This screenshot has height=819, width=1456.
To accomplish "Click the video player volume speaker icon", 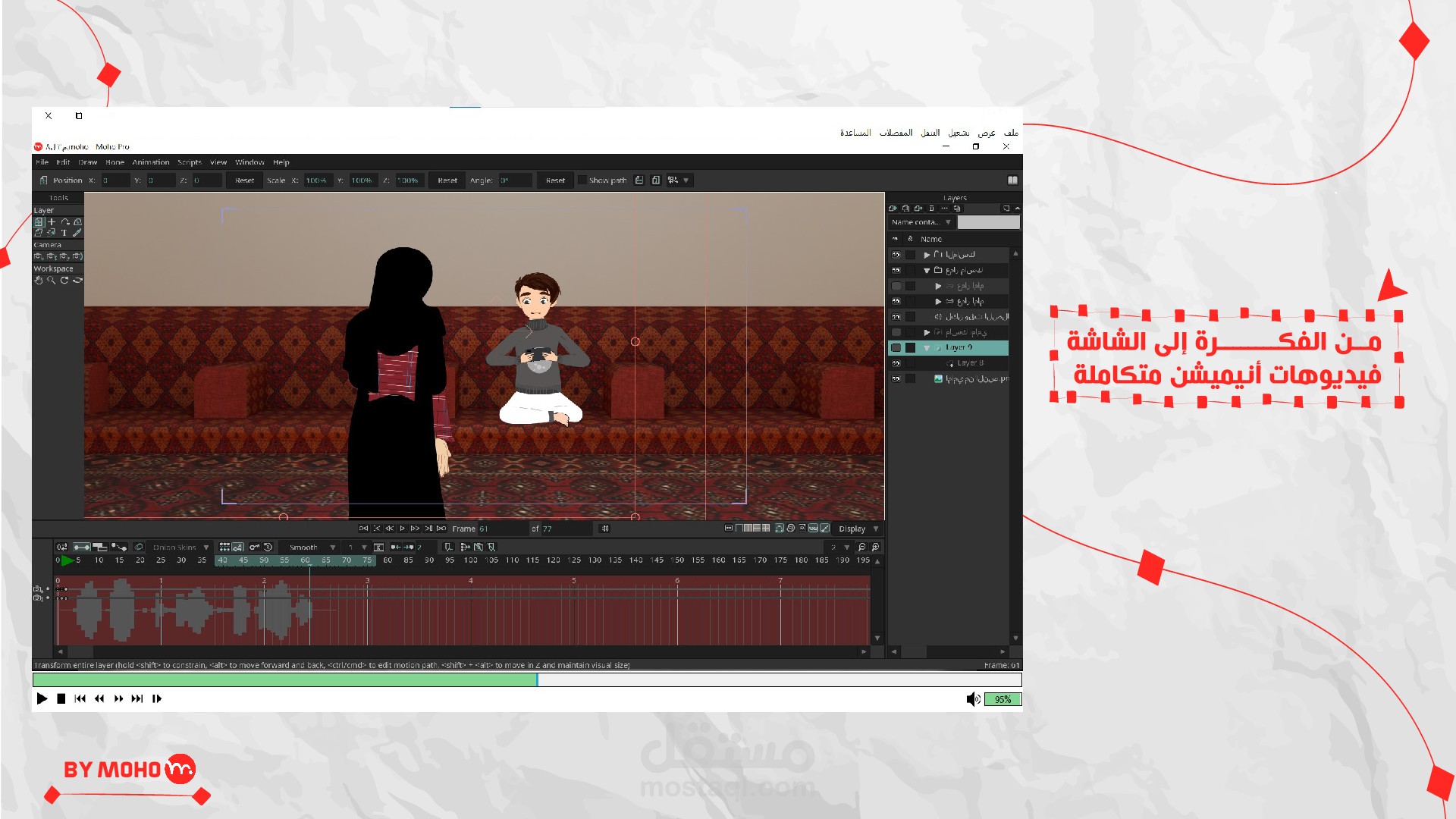I will tap(973, 699).
